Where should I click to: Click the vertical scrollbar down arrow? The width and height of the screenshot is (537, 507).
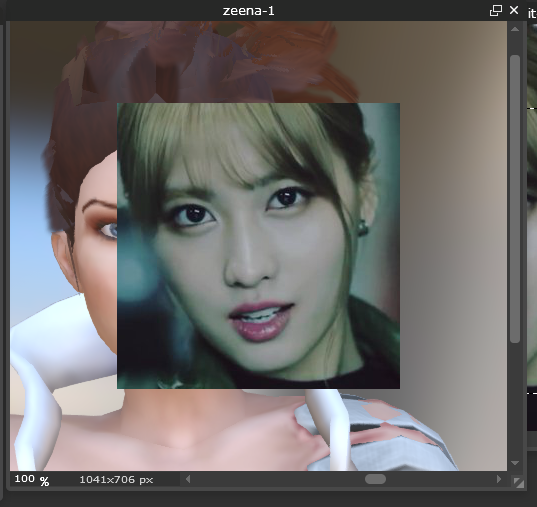point(515,463)
